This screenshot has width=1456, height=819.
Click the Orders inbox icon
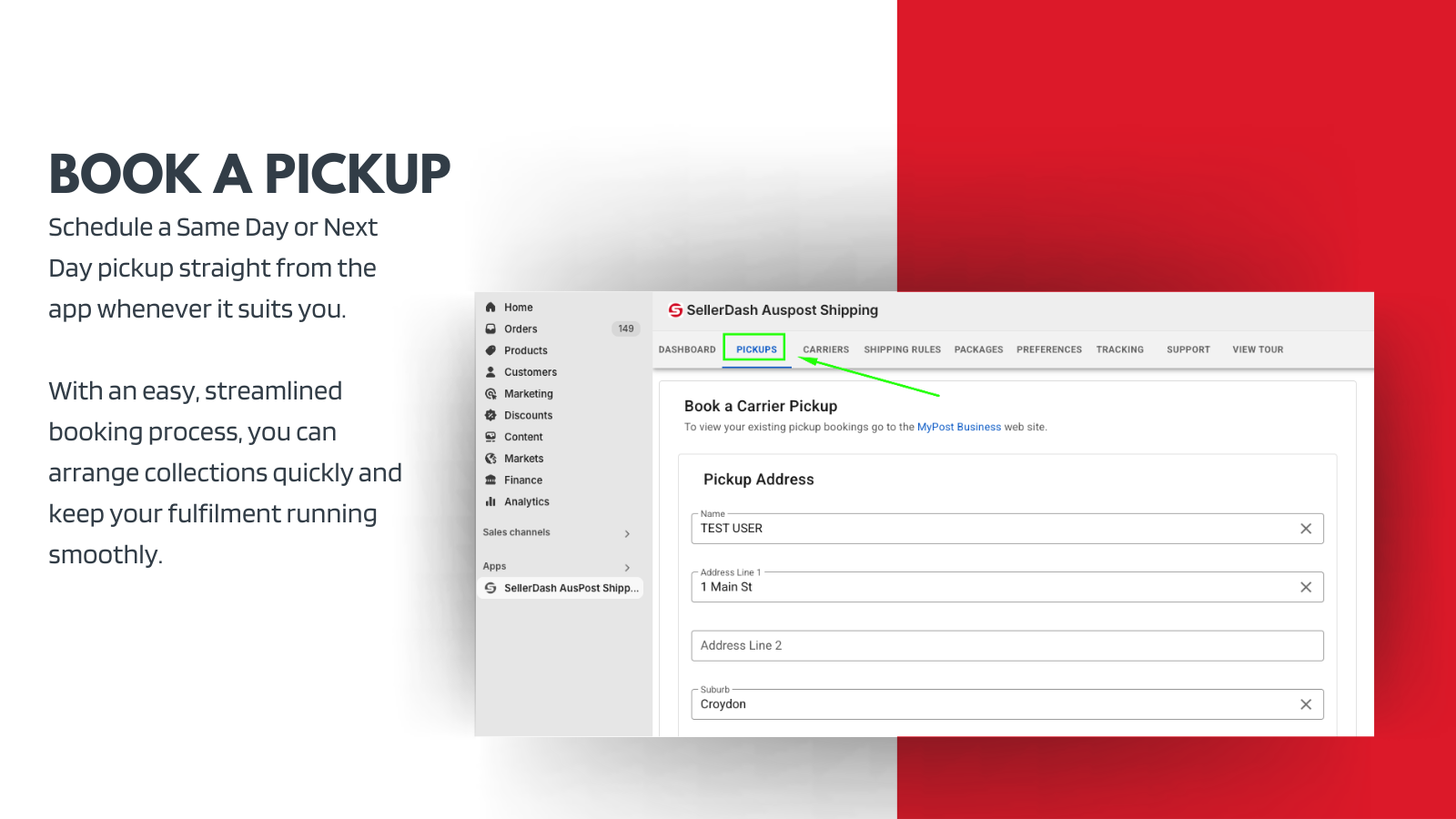[x=490, y=329]
